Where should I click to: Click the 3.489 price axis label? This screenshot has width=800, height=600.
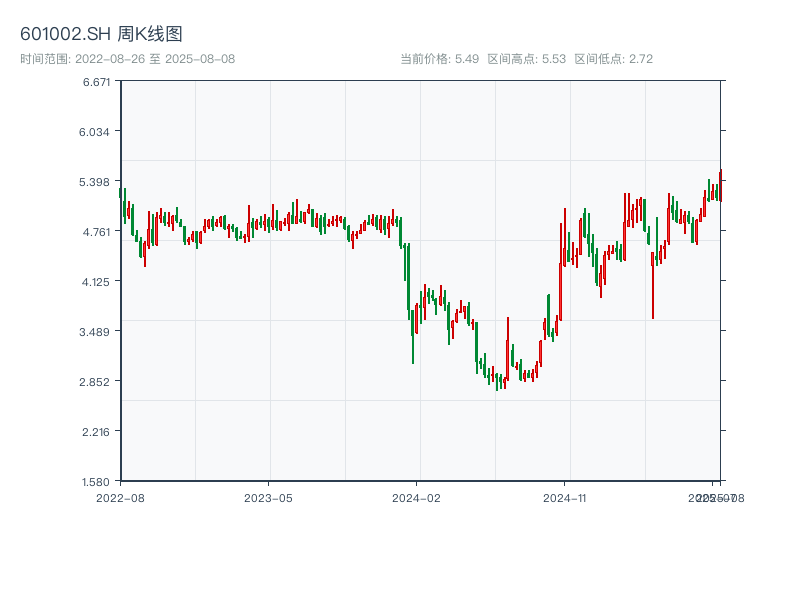(x=97, y=332)
